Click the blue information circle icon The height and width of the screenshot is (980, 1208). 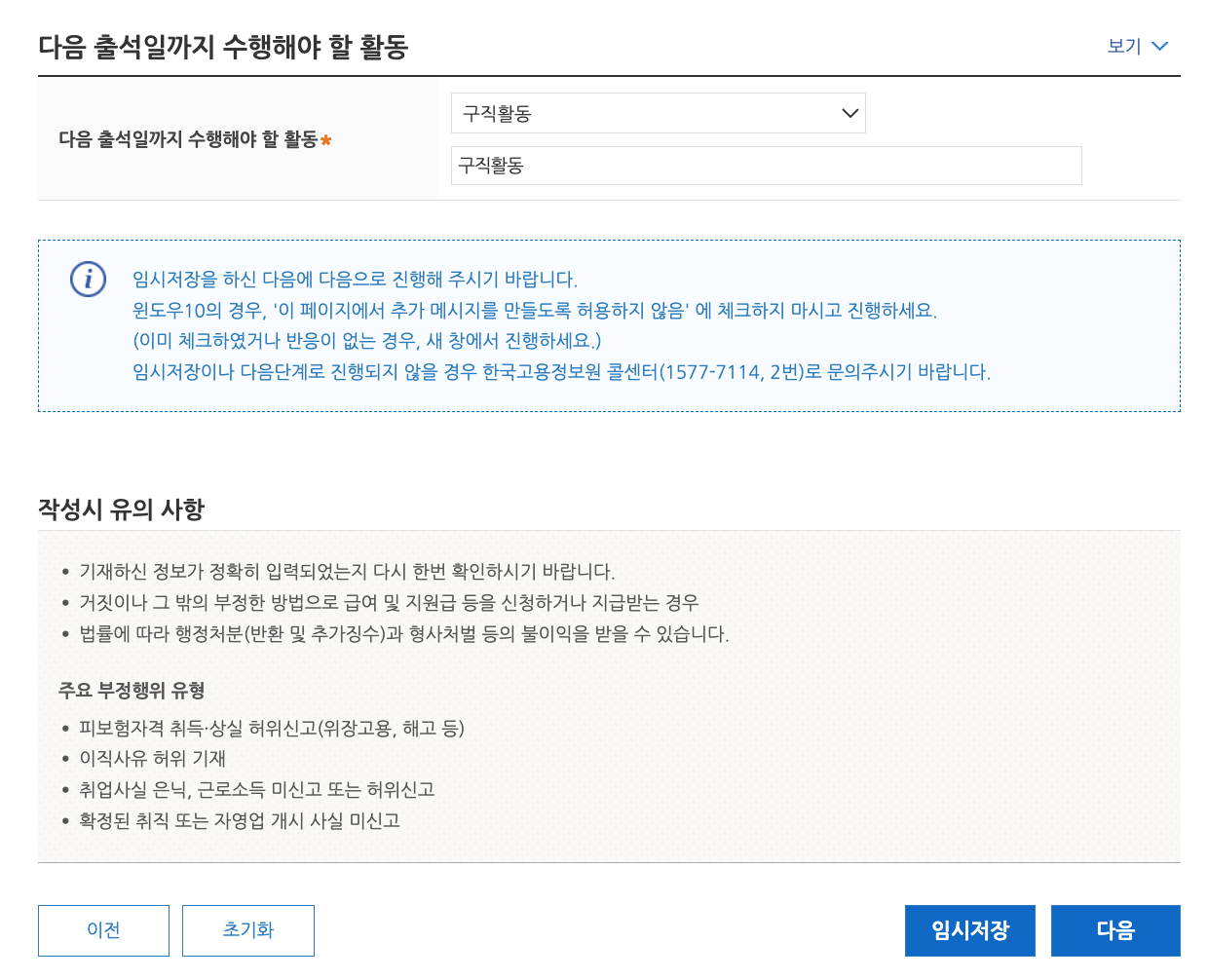click(x=88, y=280)
